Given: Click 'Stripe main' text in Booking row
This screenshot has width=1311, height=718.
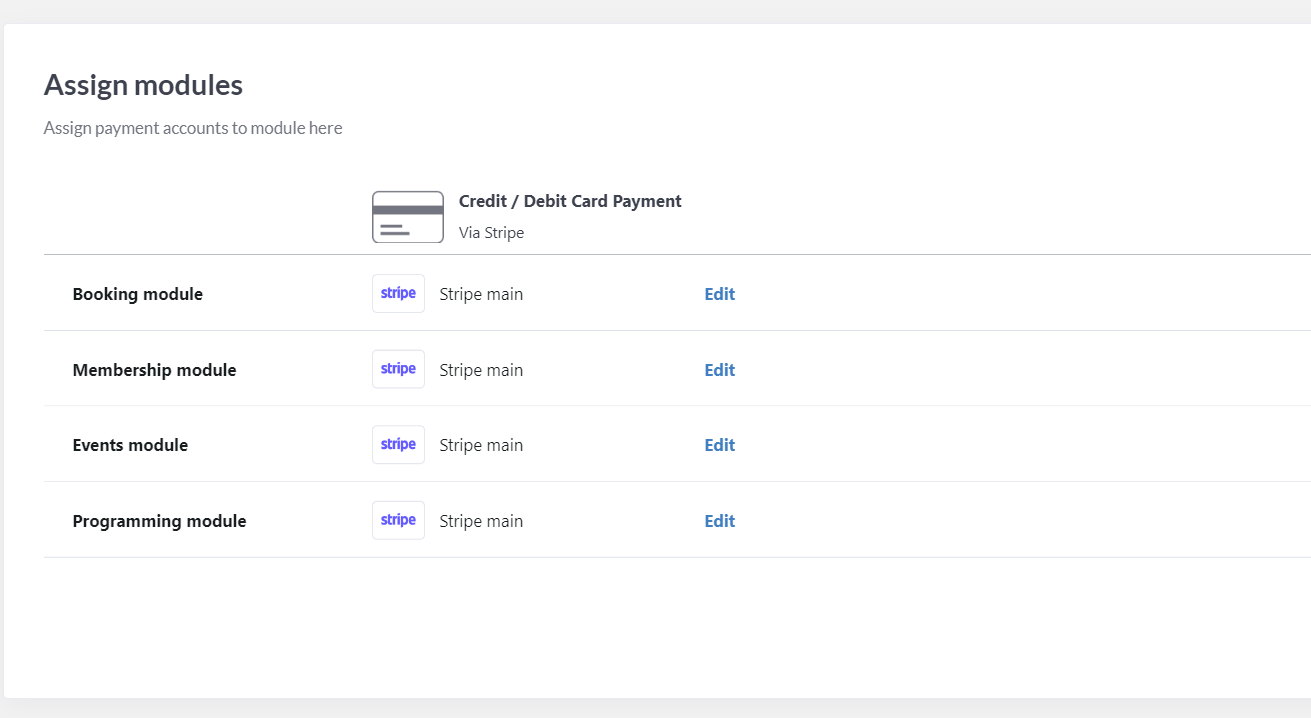Looking at the screenshot, I should point(481,294).
